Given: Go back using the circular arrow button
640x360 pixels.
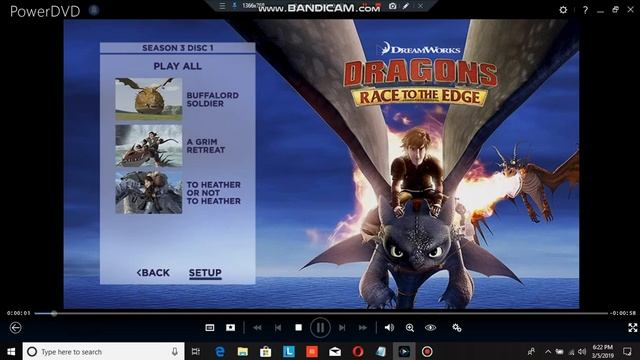Looking at the screenshot, I should pos(16,328).
